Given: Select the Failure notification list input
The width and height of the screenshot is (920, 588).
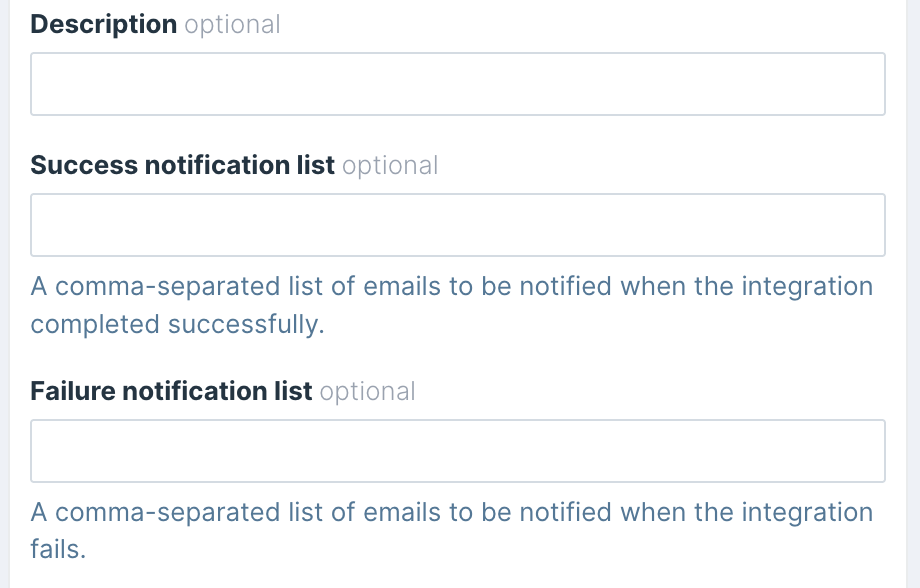Looking at the screenshot, I should [457, 451].
